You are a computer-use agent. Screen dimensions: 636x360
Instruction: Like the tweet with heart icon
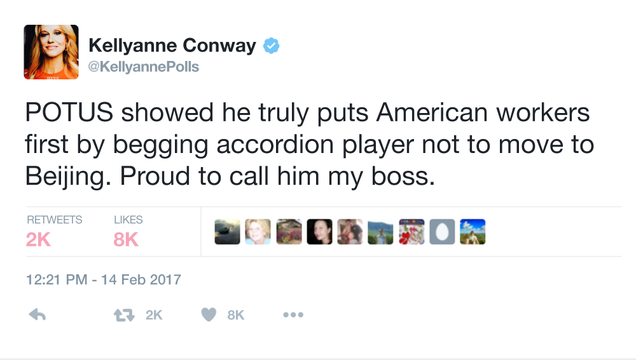point(209,315)
